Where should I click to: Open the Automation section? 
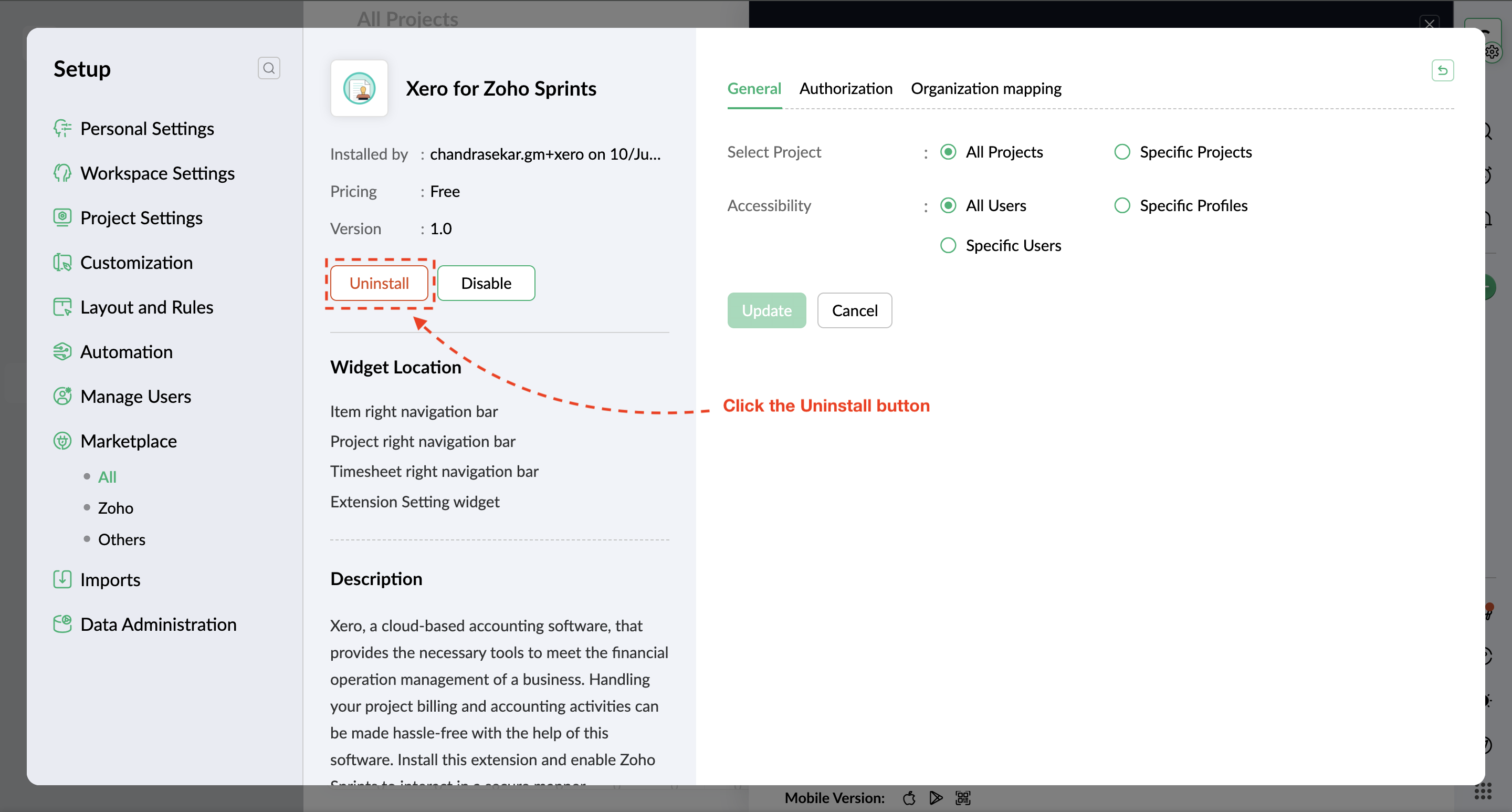pos(127,352)
